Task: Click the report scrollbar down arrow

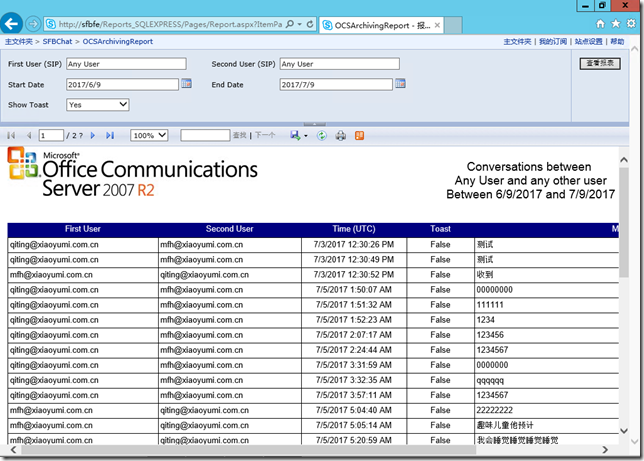Action: tap(624, 431)
